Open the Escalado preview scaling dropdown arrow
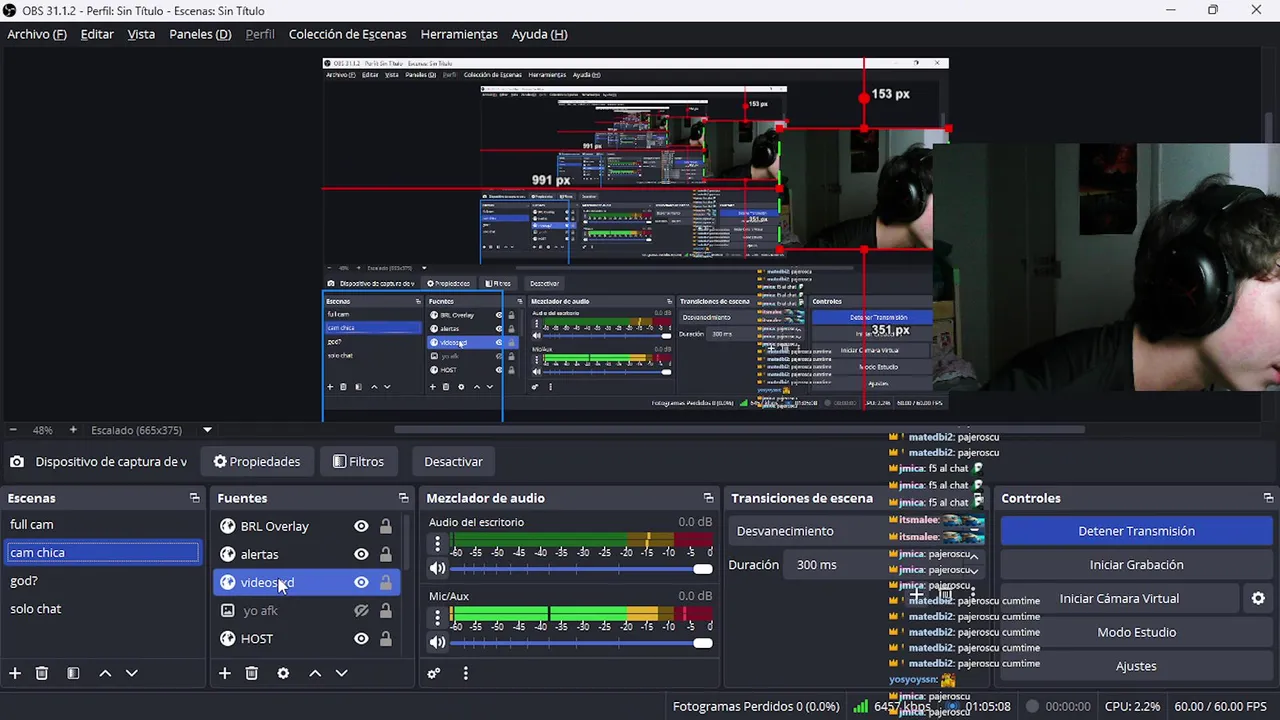 pos(207,430)
